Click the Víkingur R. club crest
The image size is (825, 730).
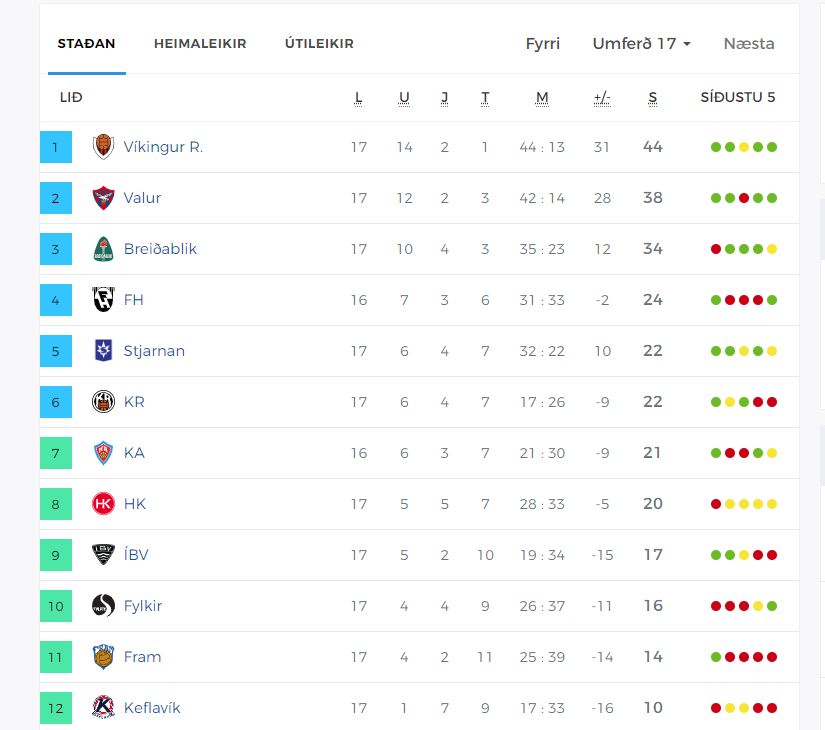(x=103, y=147)
